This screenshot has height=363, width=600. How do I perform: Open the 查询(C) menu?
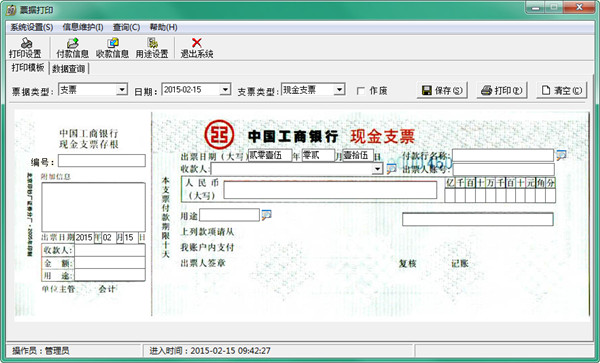point(126,27)
